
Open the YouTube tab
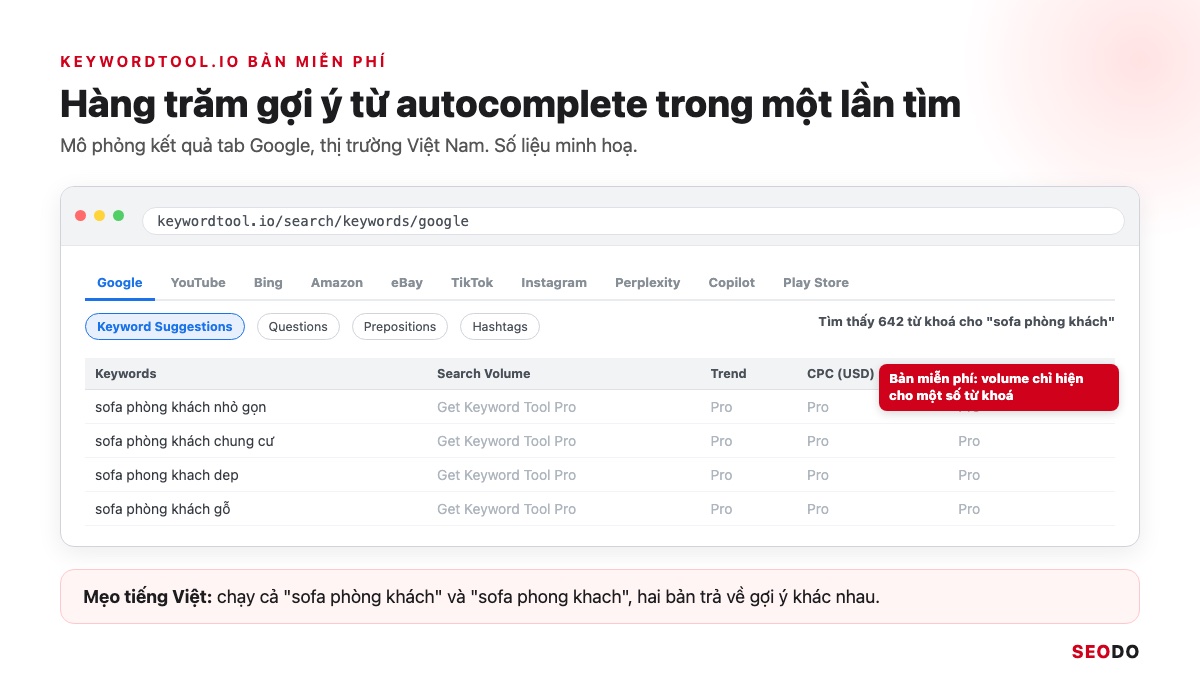coord(198,283)
